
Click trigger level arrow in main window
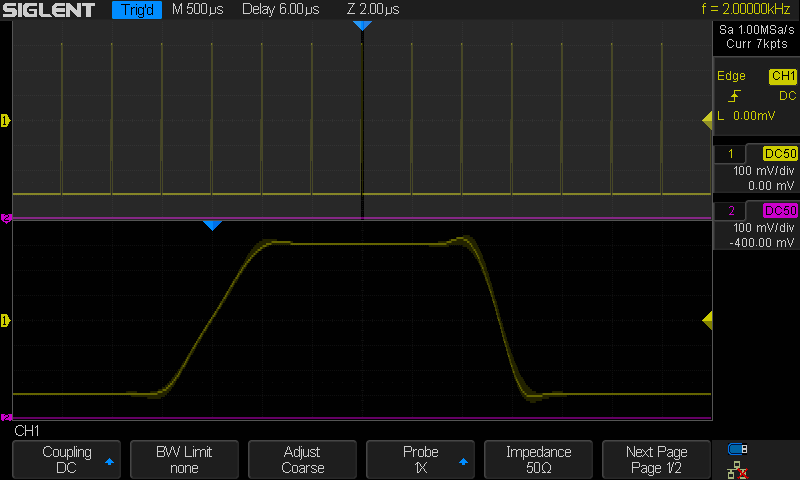click(x=707, y=120)
